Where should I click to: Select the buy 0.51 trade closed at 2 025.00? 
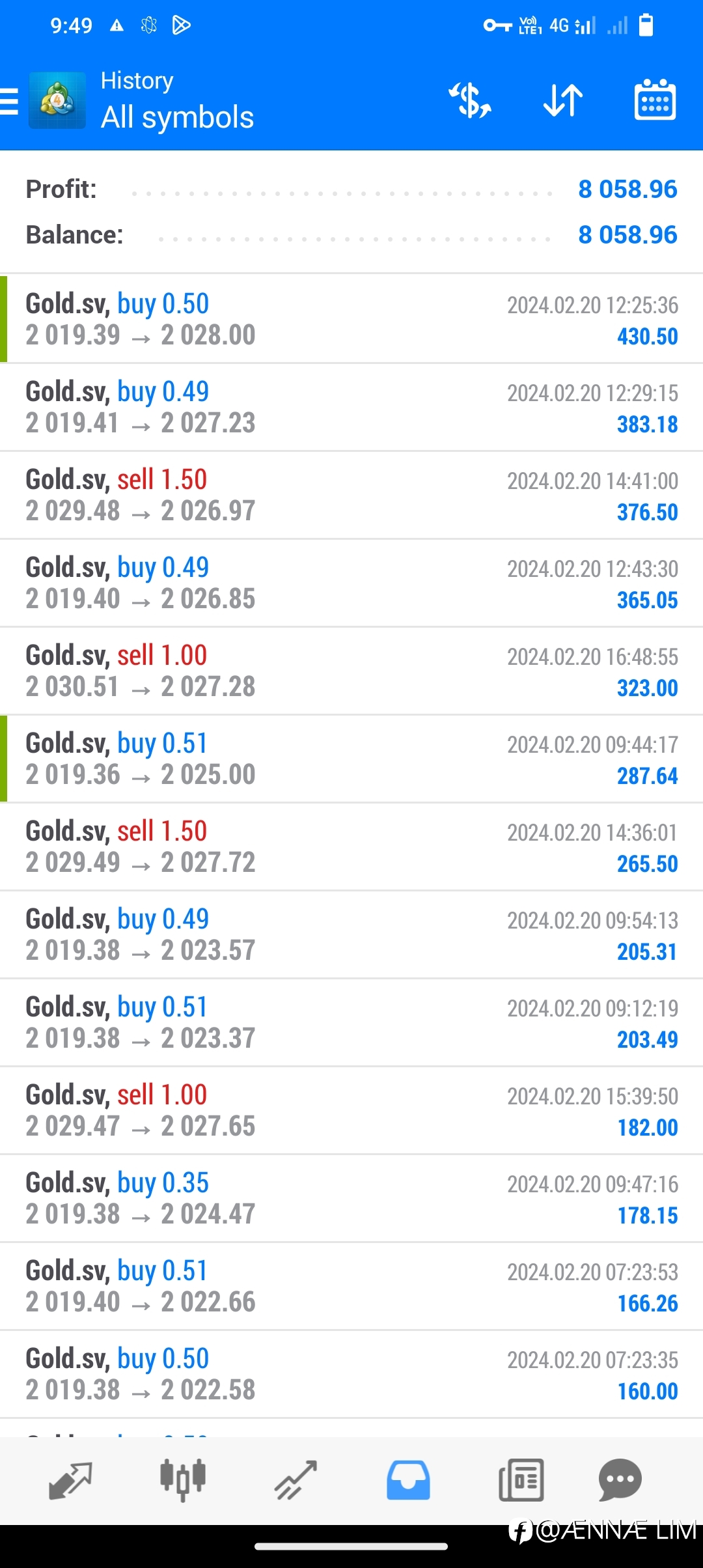(x=351, y=759)
